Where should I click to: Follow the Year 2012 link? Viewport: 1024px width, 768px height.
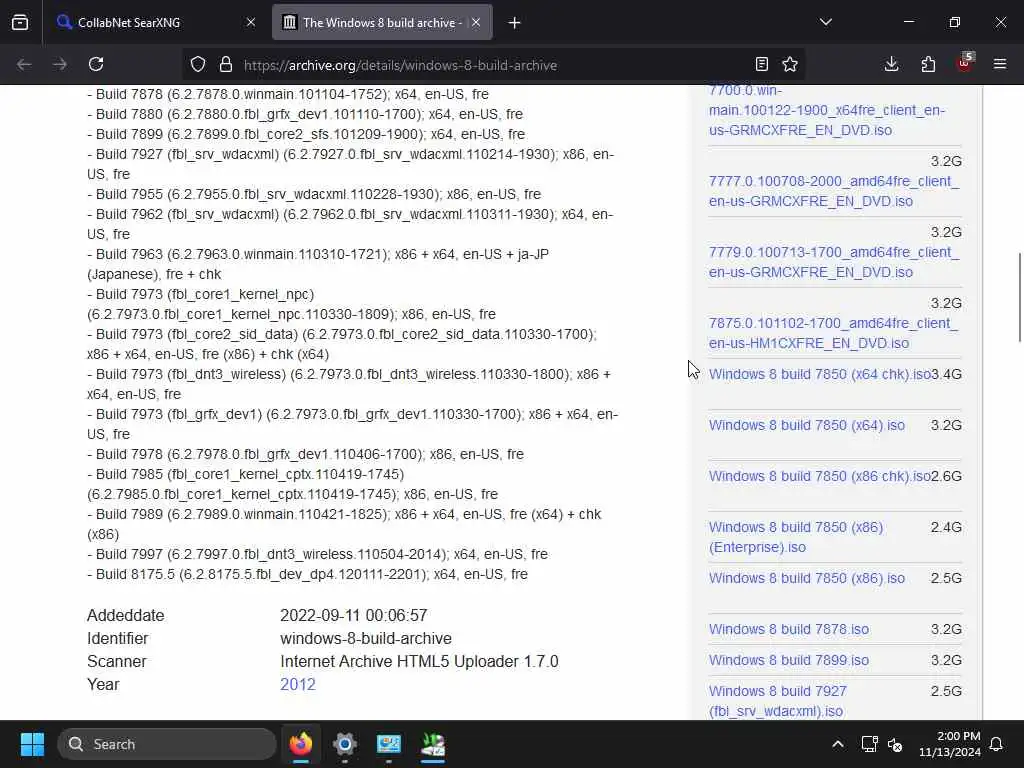298,684
